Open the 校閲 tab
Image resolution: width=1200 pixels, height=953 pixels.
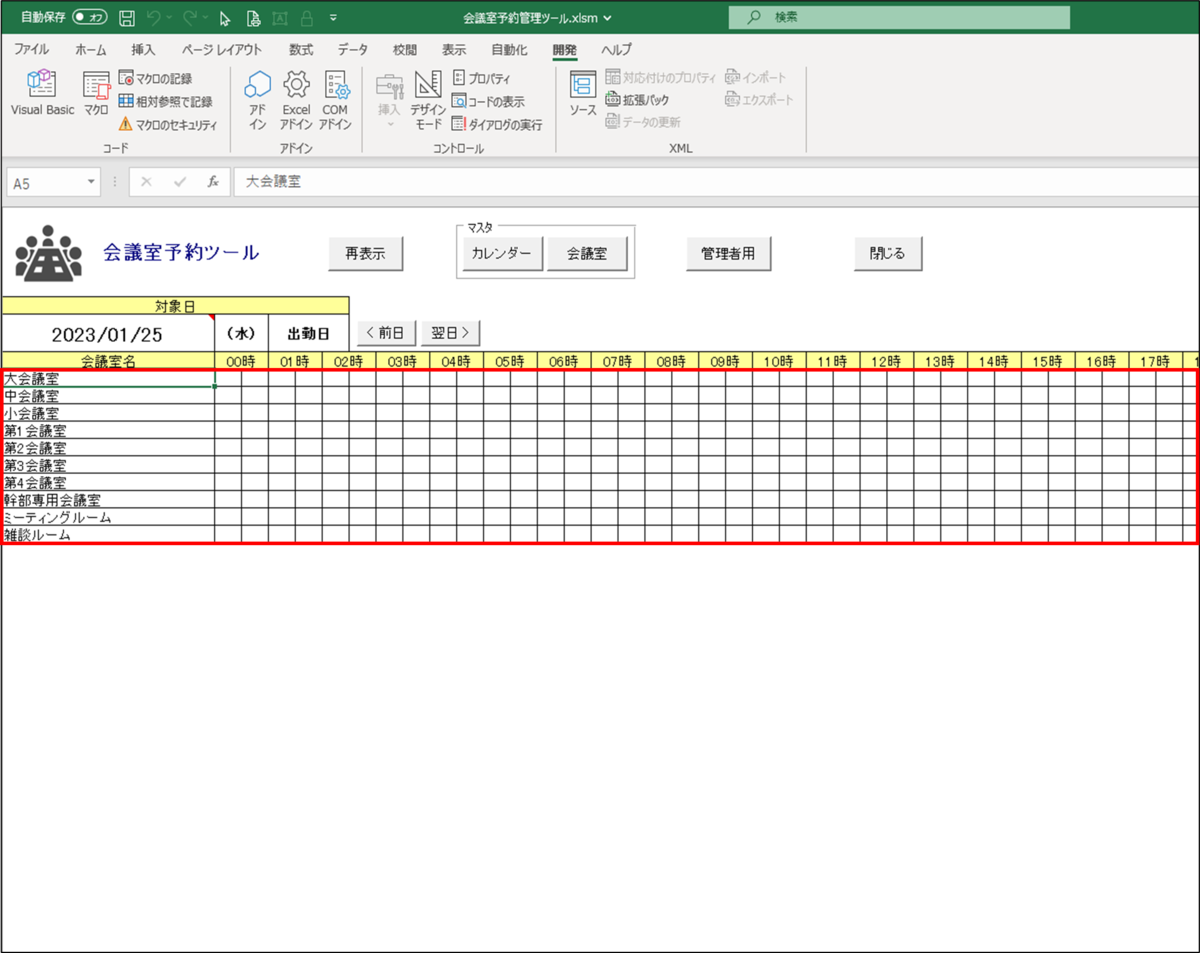coord(404,49)
